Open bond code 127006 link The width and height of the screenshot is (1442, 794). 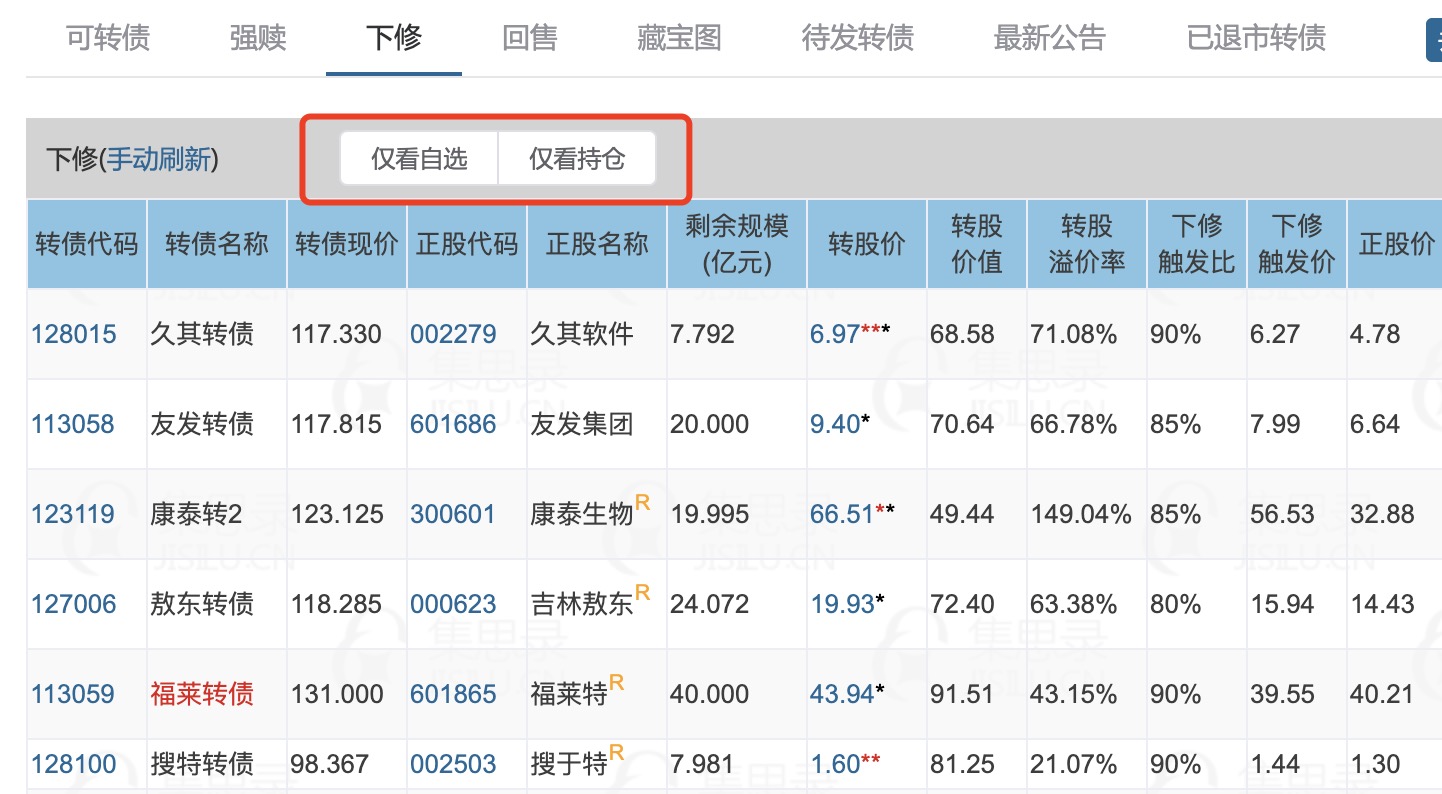[x=74, y=604]
